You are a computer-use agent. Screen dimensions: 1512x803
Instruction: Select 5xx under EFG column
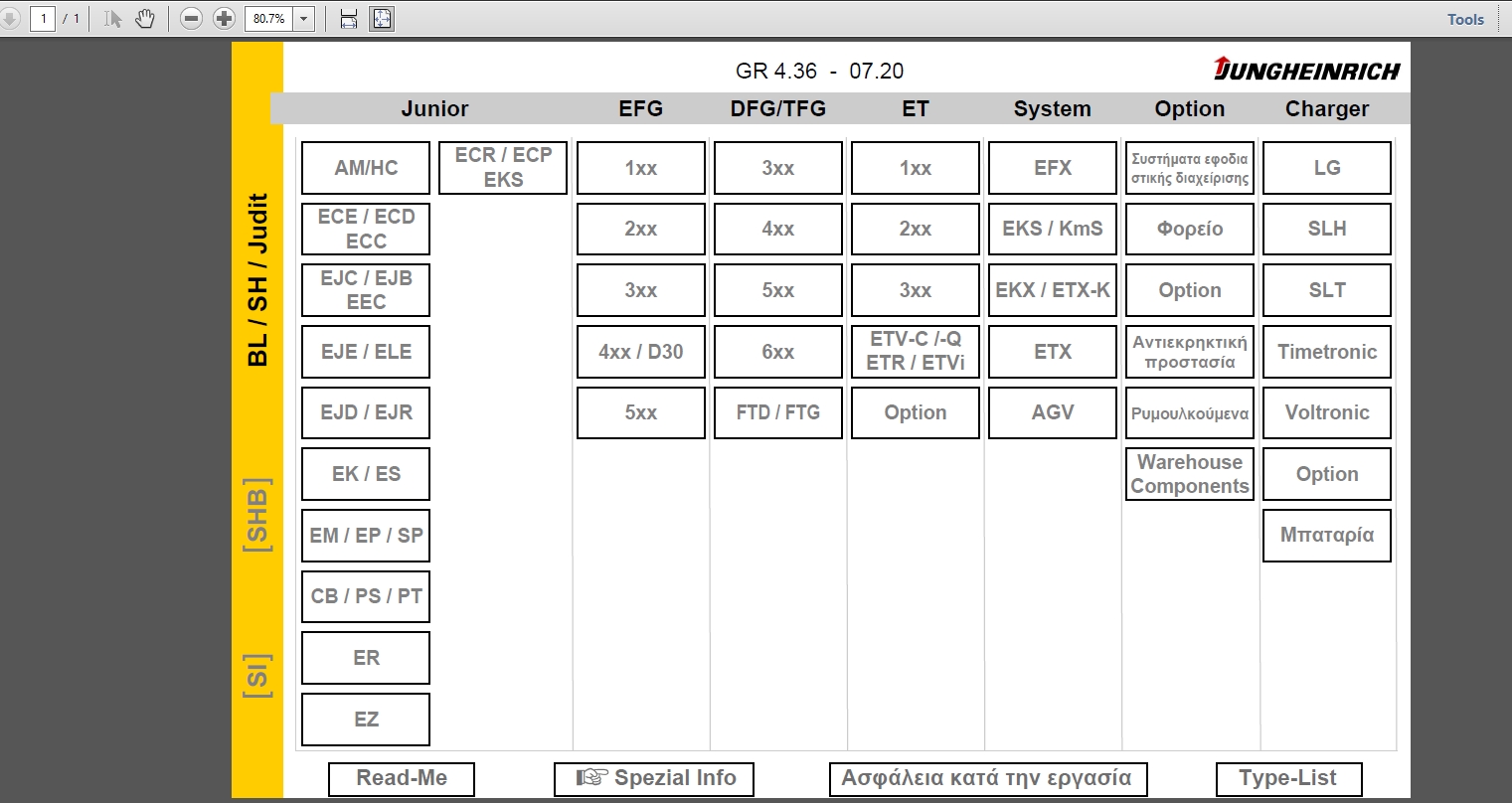(x=641, y=412)
